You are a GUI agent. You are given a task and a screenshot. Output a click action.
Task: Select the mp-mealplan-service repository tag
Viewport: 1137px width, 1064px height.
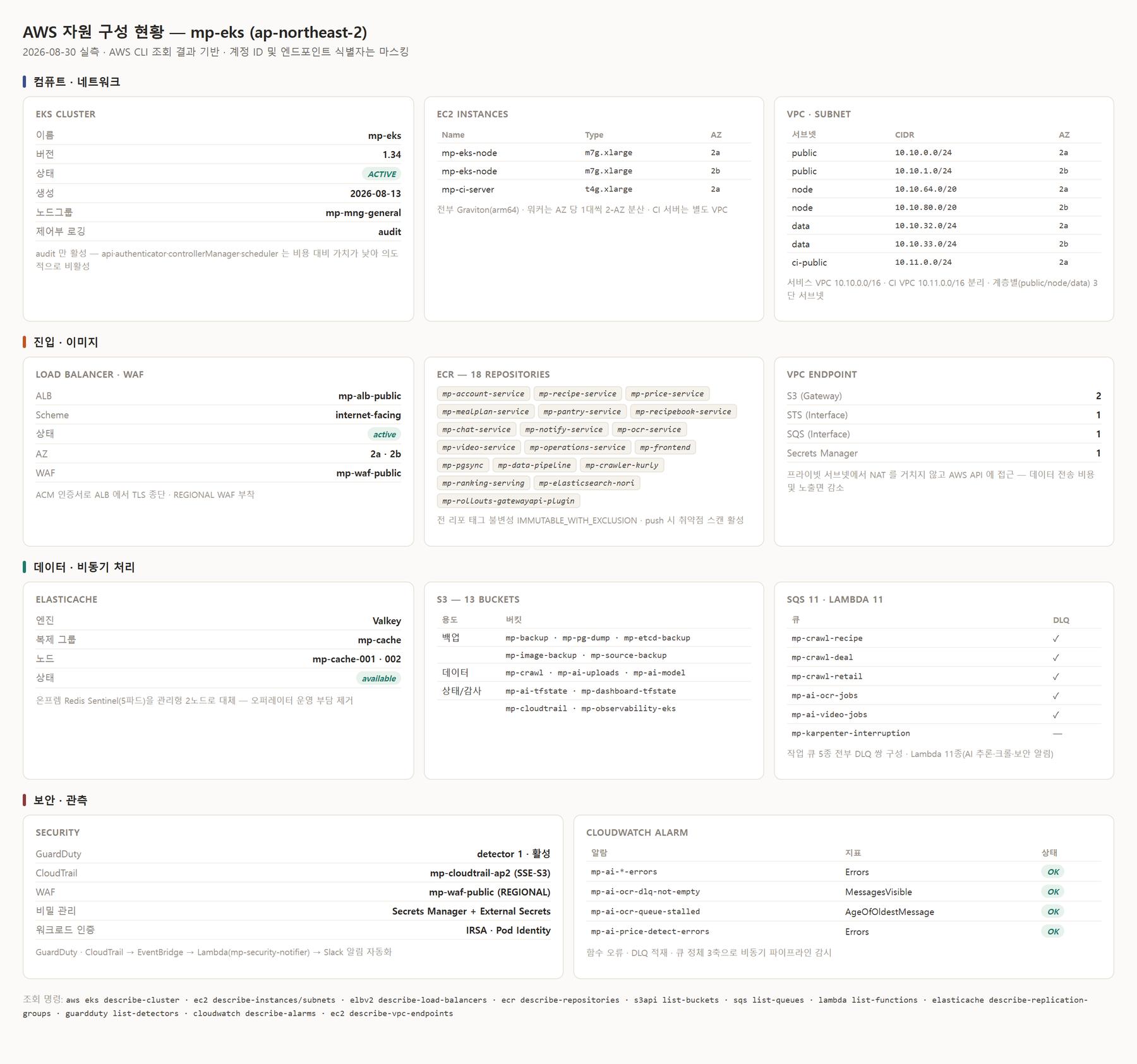(x=485, y=411)
